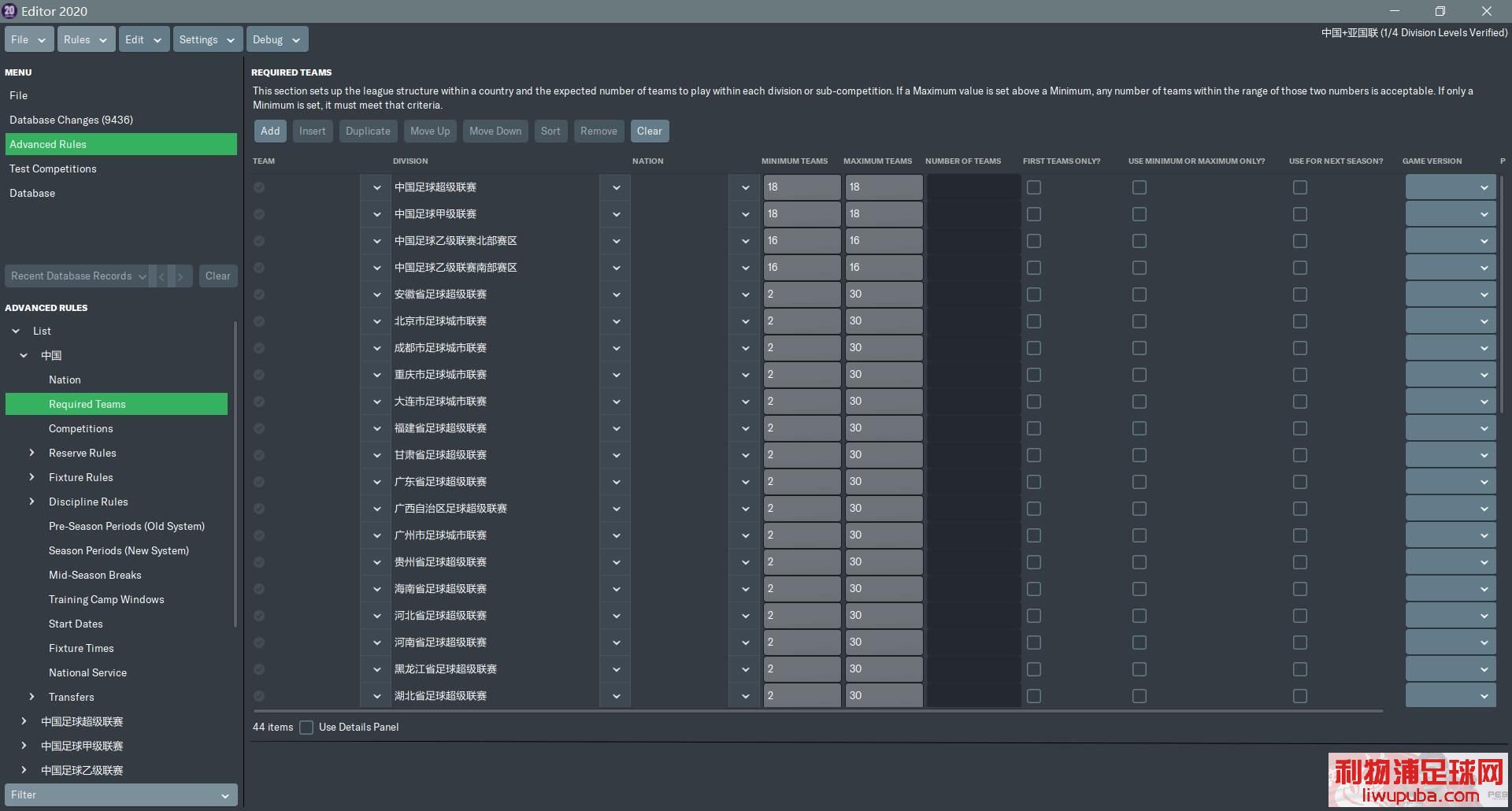Click the Move Down button
The width and height of the screenshot is (1512, 811).
click(x=495, y=131)
